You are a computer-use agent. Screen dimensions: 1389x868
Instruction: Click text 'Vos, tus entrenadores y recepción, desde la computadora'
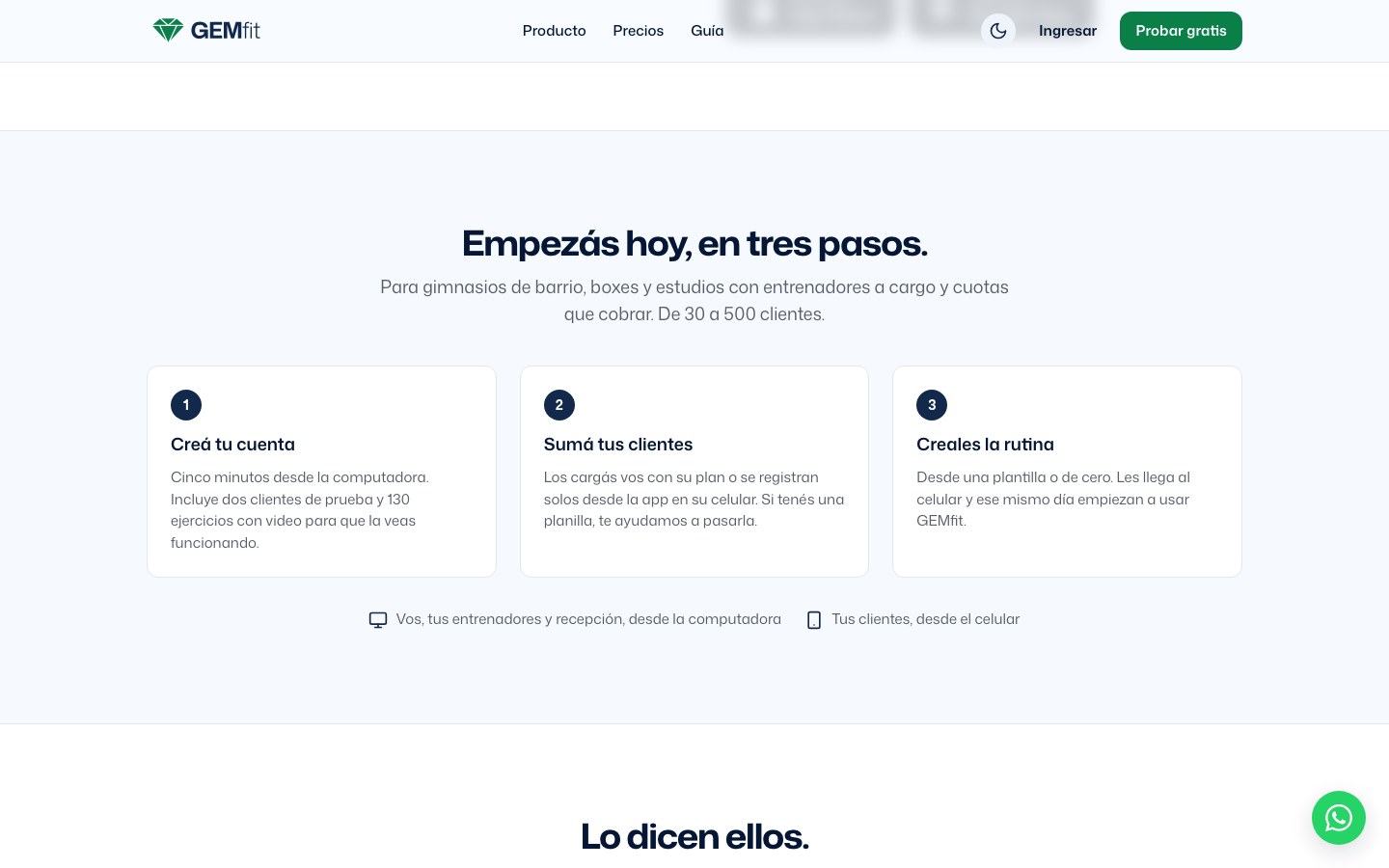pyautogui.click(x=588, y=619)
